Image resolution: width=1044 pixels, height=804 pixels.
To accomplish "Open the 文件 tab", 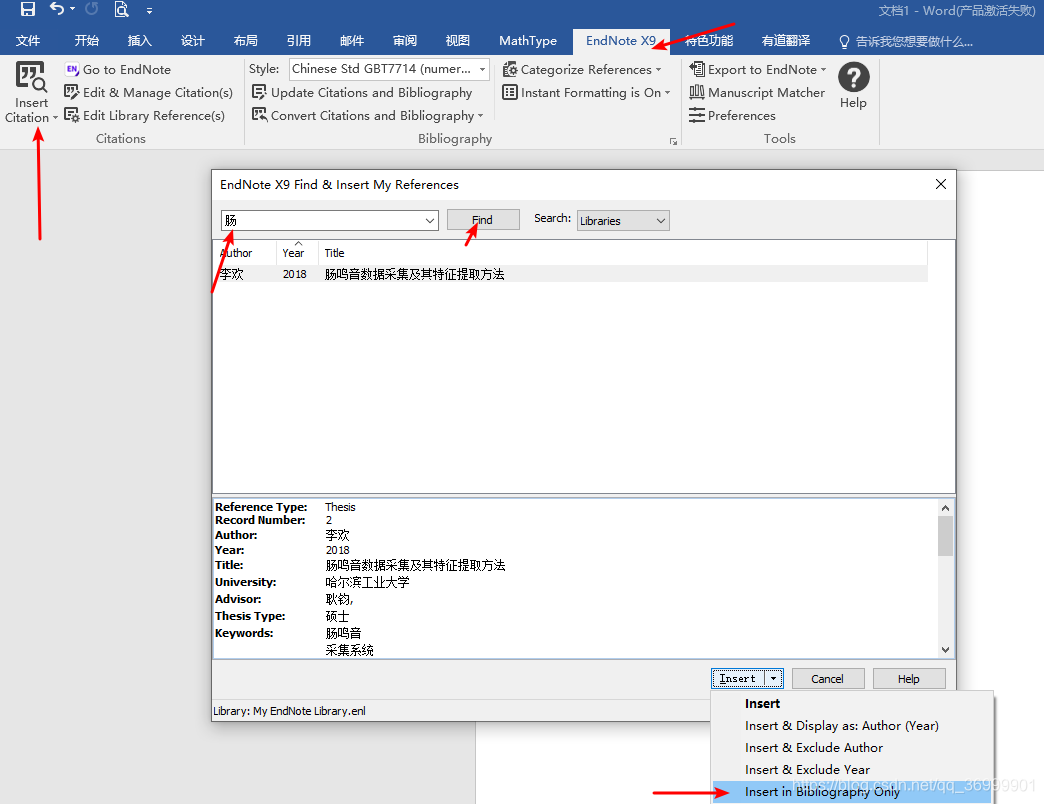I will pyautogui.click(x=28, y=41).
